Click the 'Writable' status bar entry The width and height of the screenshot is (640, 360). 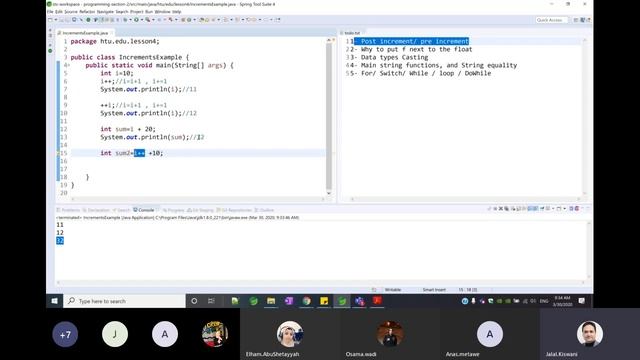[x=393, y=290]
